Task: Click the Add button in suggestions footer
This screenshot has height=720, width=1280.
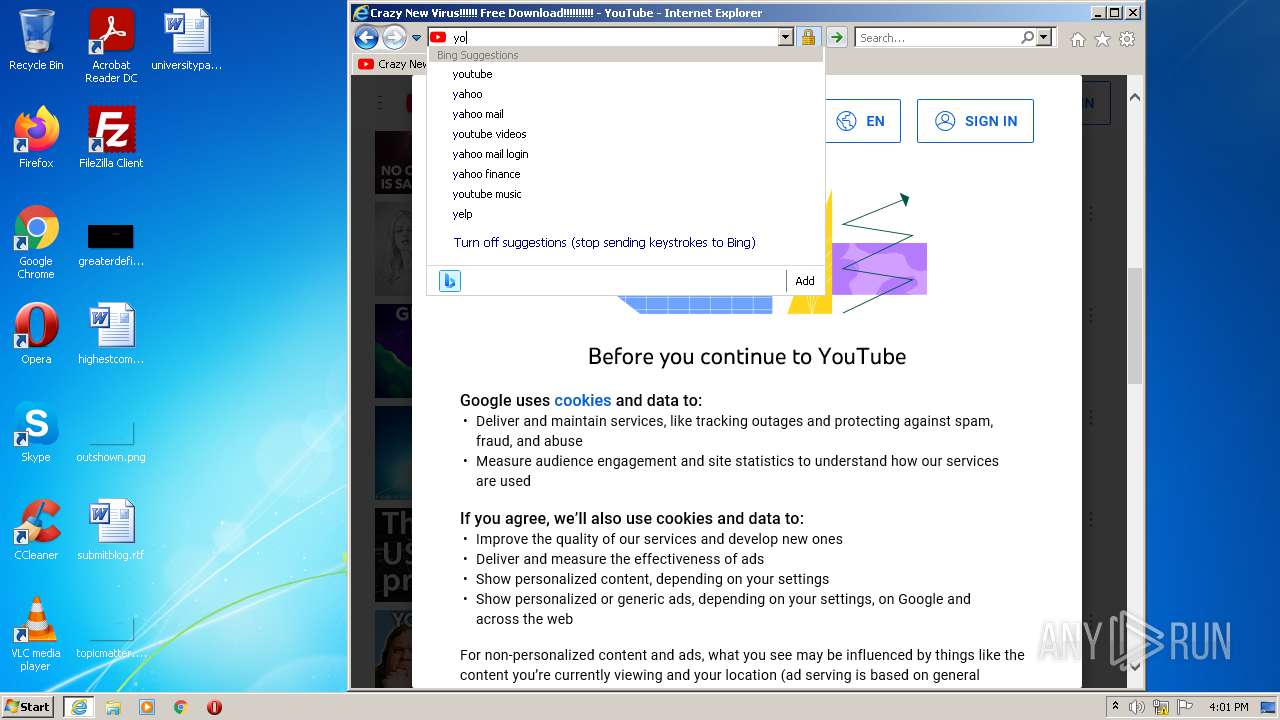Action: (805, 281)
